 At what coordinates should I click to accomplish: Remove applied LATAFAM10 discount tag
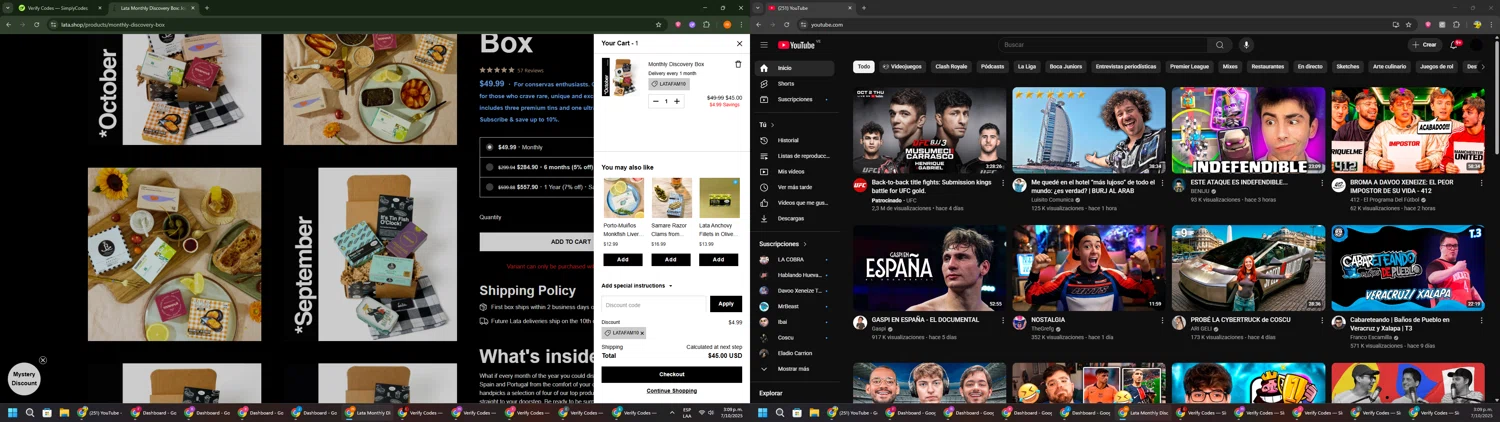pyautogui.click(x=642, y=333)
